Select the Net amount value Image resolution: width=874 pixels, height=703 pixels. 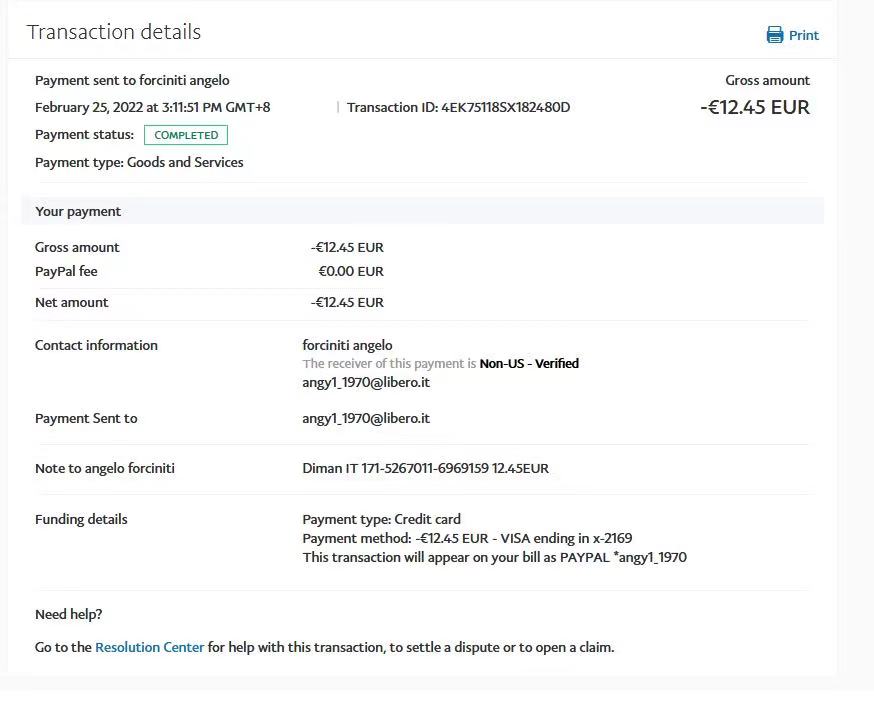tap(347, 302)
